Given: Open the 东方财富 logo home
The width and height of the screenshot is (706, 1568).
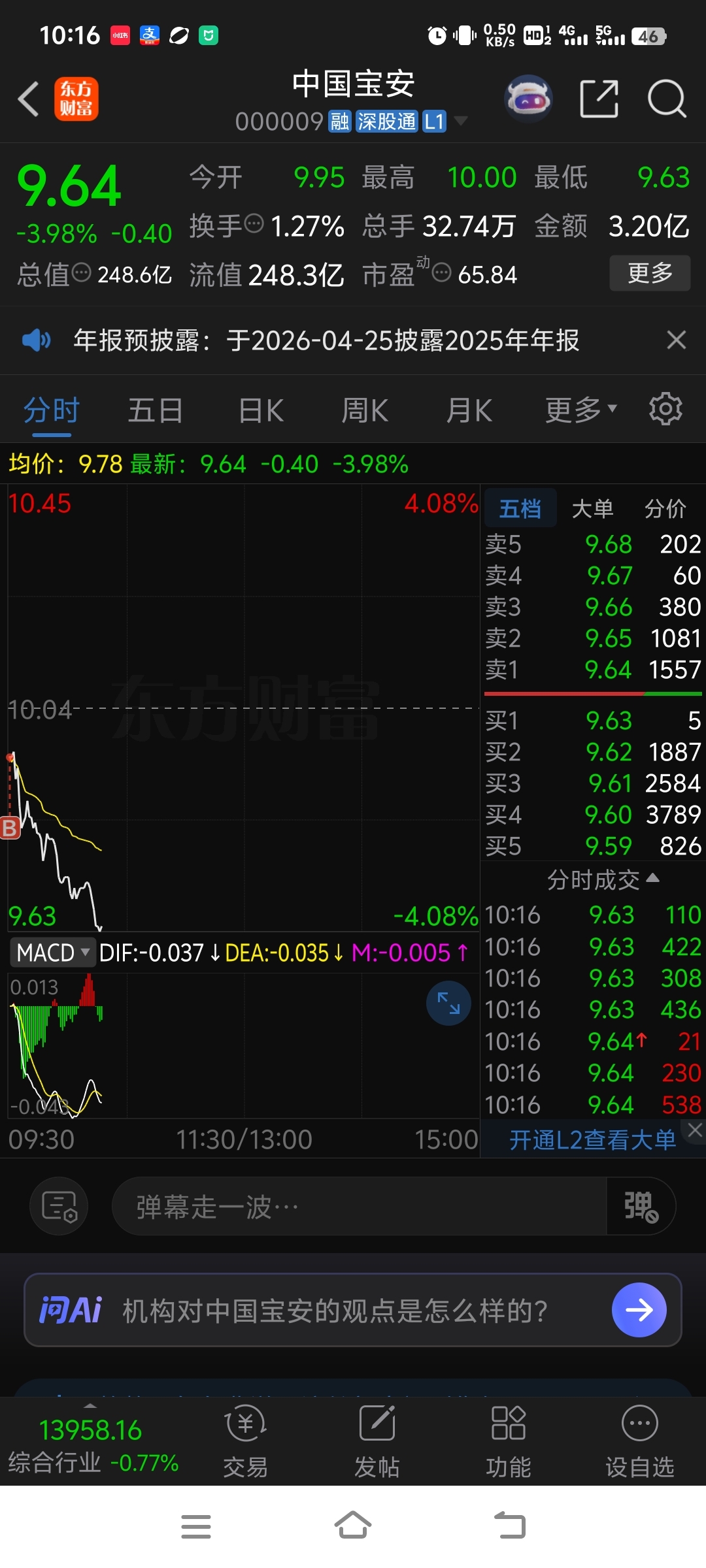Looking at the screenshot, I should tap(76, 99).
